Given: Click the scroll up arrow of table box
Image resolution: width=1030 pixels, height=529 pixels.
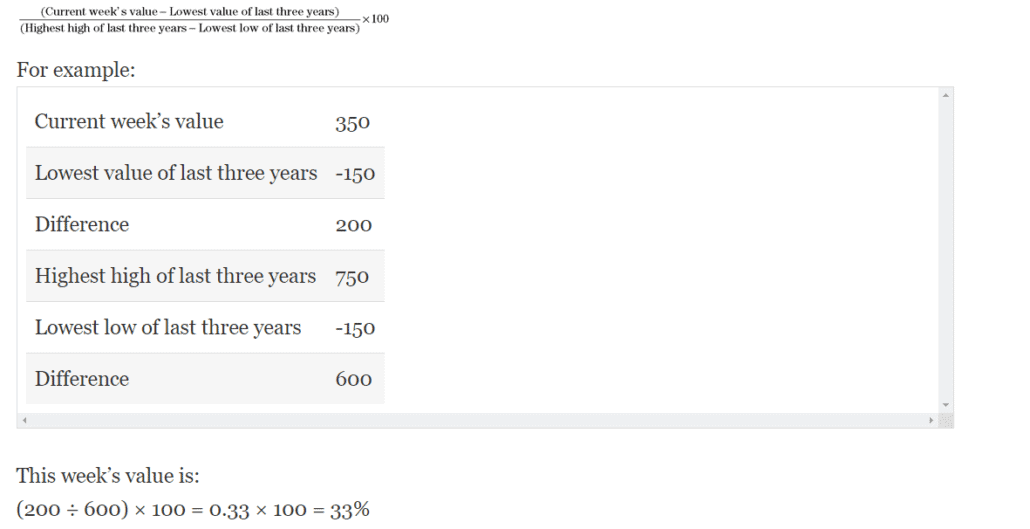Looking at the screenshot, I should click(946, 95).
